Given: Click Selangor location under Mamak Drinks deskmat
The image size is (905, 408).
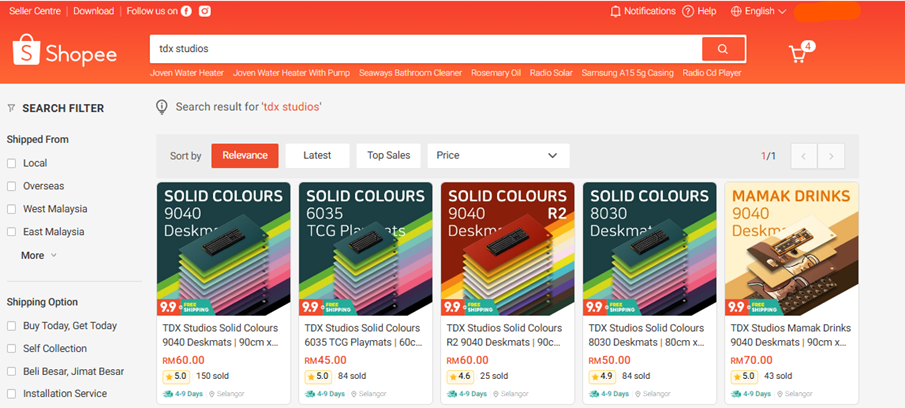Looking at the screenshot, I should (x=795, y=394).
